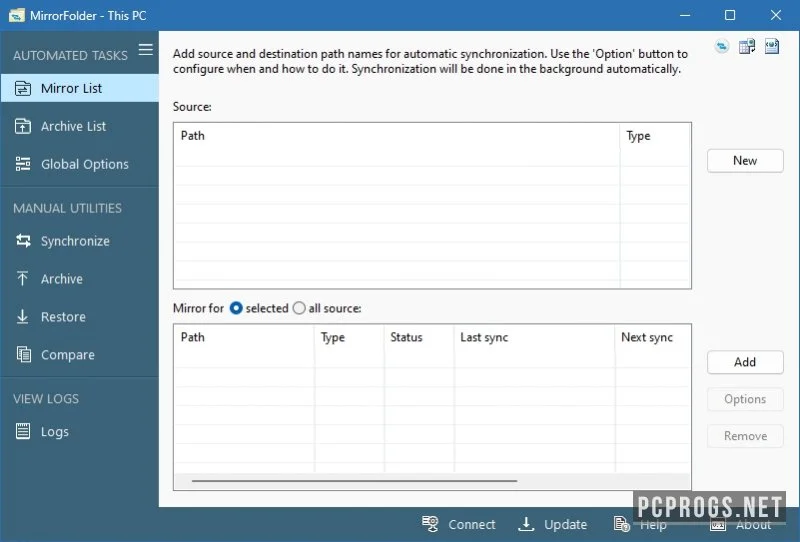Close the MirrorFolder window
This screenshot has width=800, height=542.
click(776, 15)
